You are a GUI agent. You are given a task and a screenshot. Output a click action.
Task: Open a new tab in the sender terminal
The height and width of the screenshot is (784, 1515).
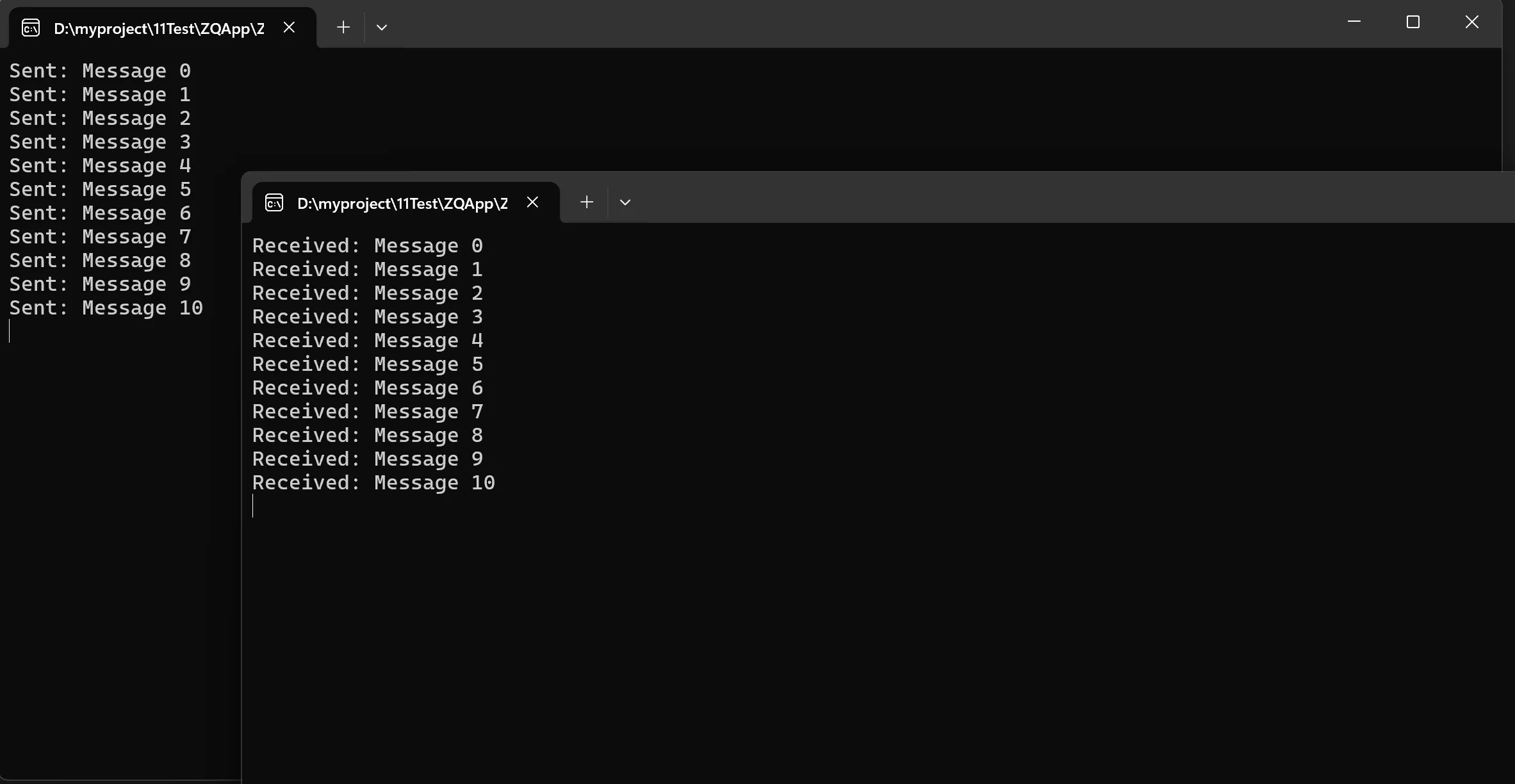point(343,27)
